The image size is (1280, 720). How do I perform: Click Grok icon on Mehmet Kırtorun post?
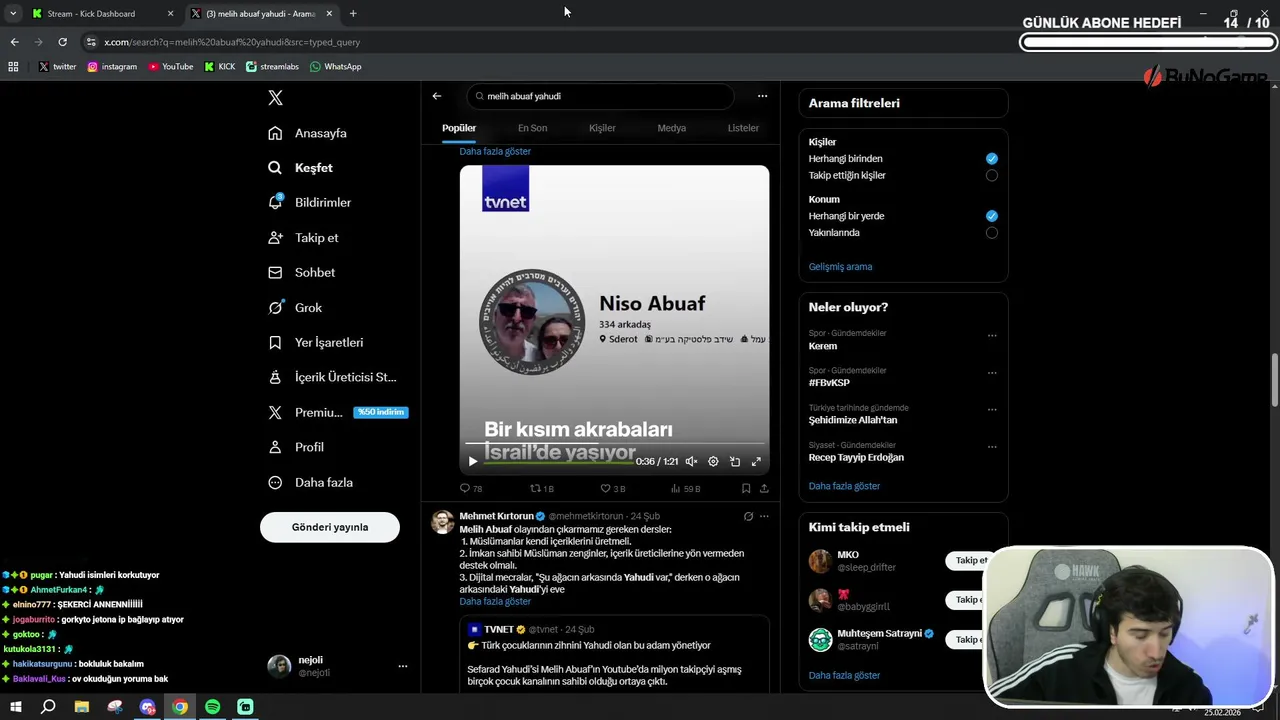[x=748, y=516]
